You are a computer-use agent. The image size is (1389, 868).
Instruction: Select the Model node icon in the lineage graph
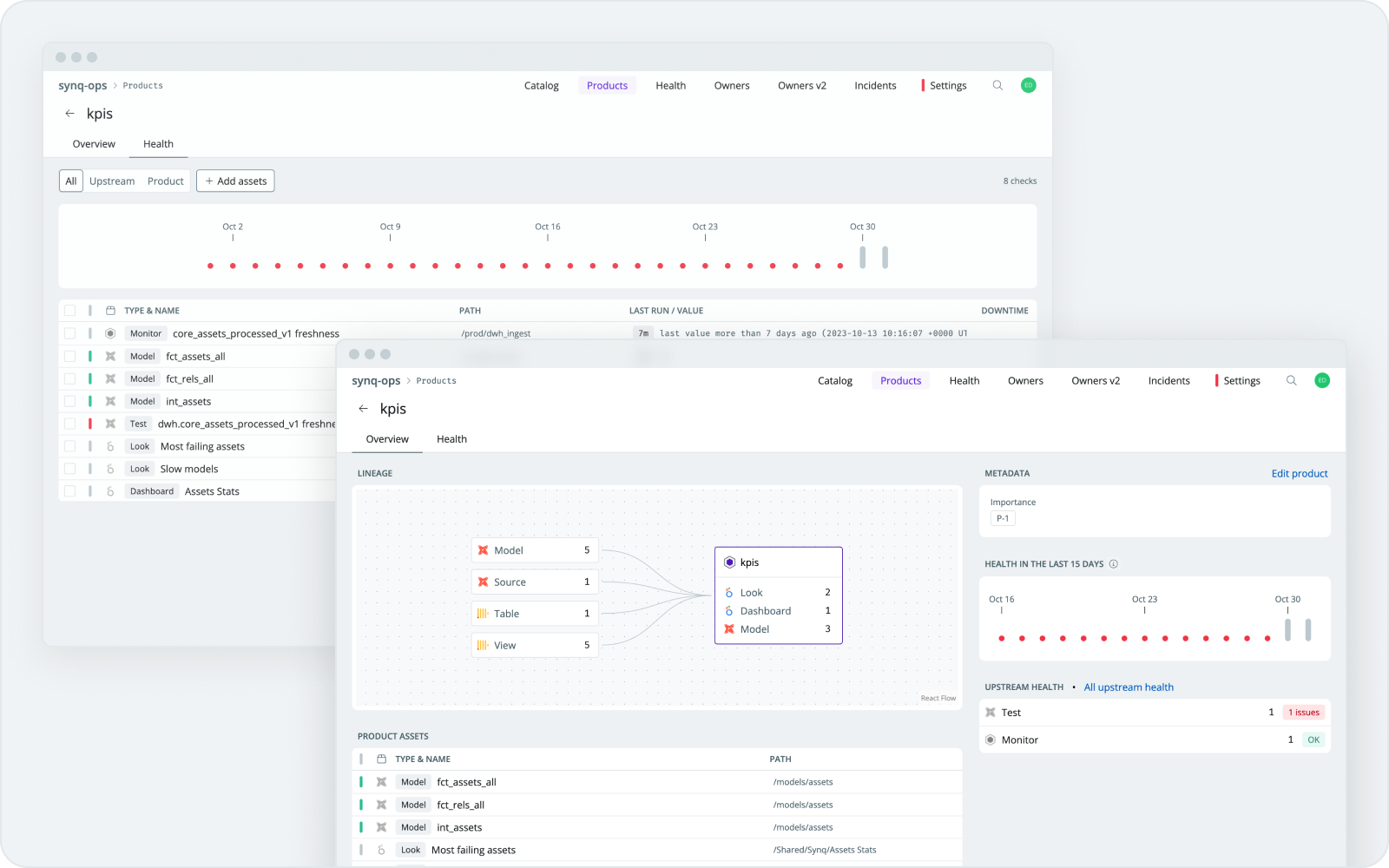click(484, 549)
